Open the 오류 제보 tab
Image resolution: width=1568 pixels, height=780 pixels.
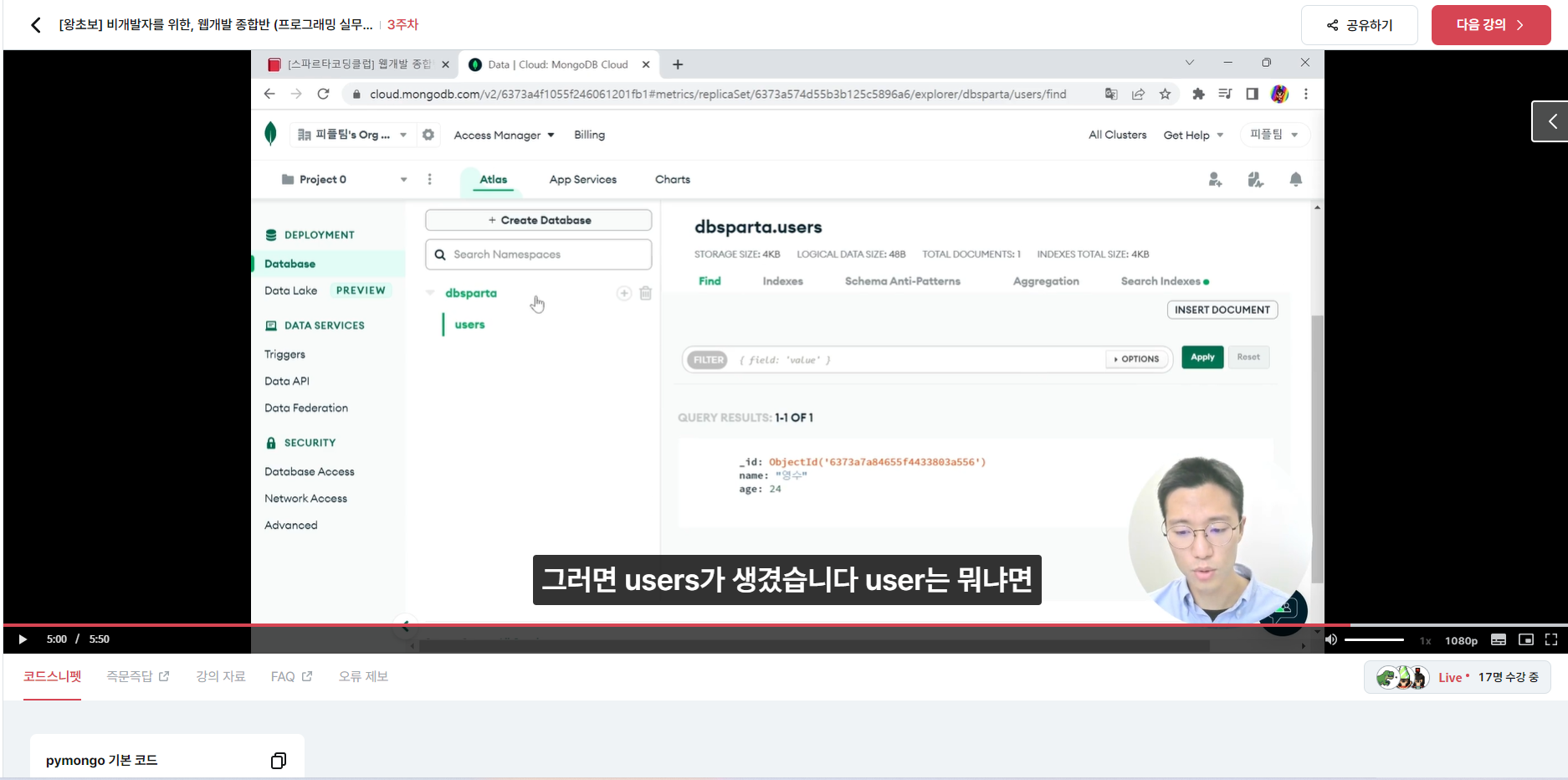point(363,676)
